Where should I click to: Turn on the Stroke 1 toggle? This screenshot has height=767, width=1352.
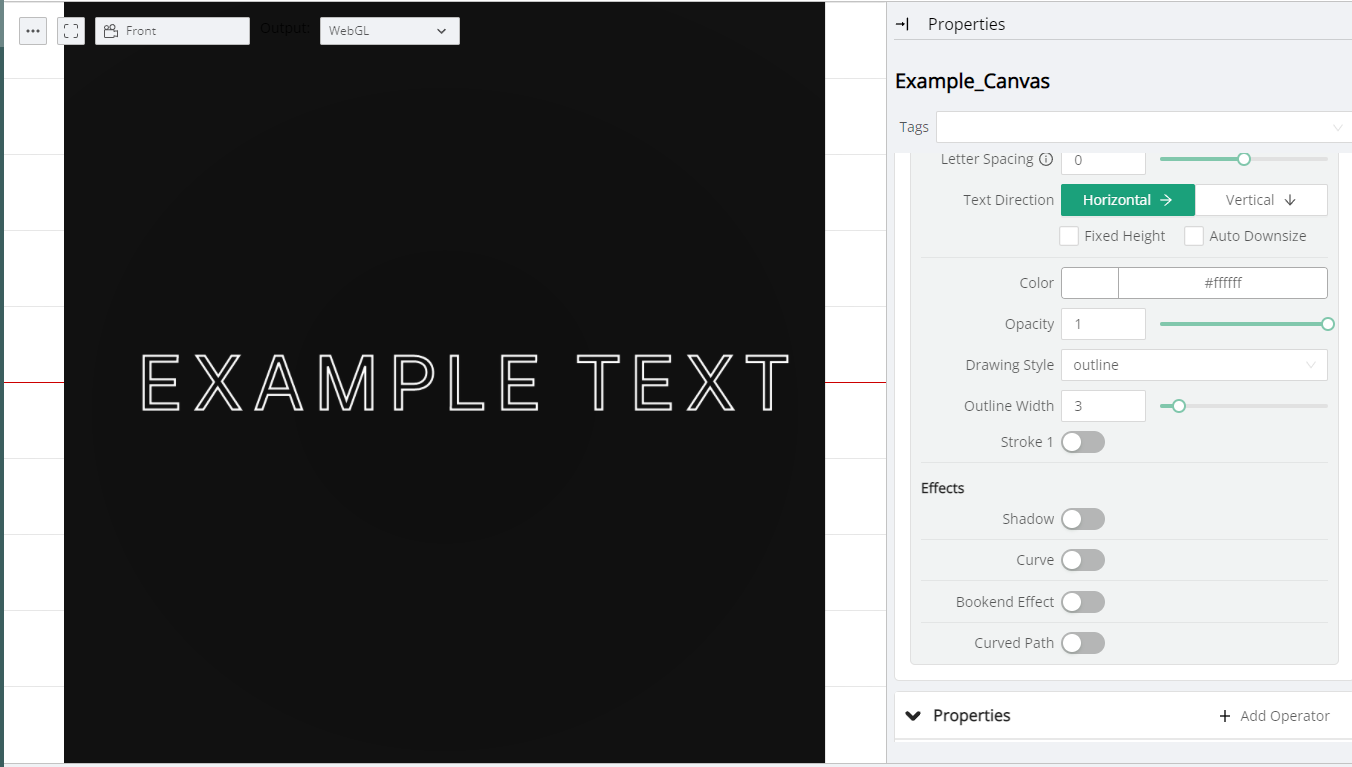point(1082,442)
